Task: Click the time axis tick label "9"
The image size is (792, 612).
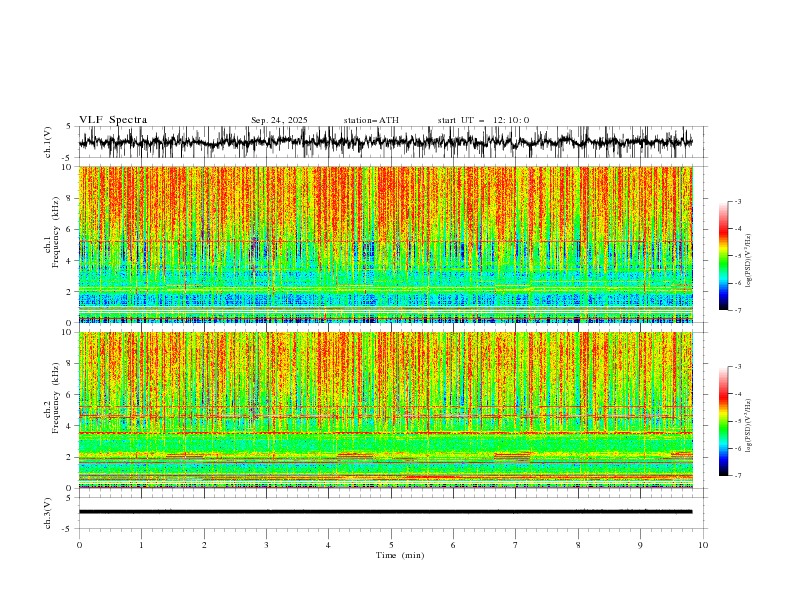Action: [x=640, y=545]
